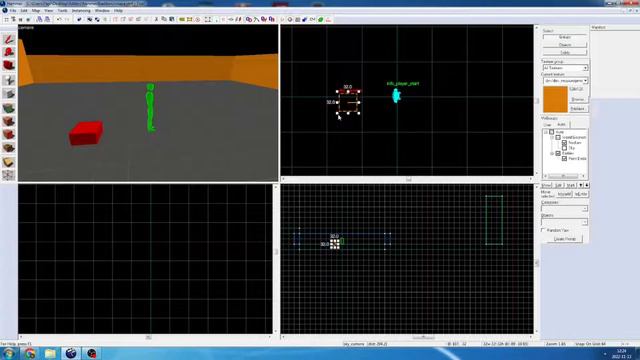The height and width of the screenshot is (360, 640).
Task: Toggle the 3D grid toolbar icon
Action: pyautogui.click(x=13, y=19)
